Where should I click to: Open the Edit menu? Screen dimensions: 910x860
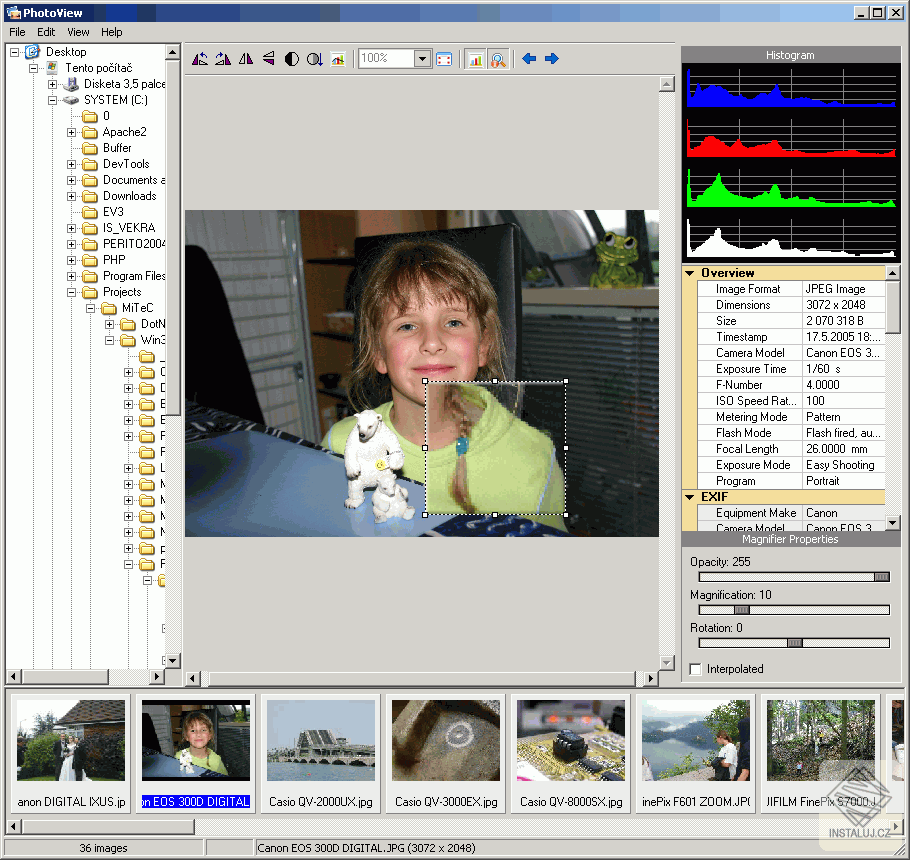tap(45, 32)
